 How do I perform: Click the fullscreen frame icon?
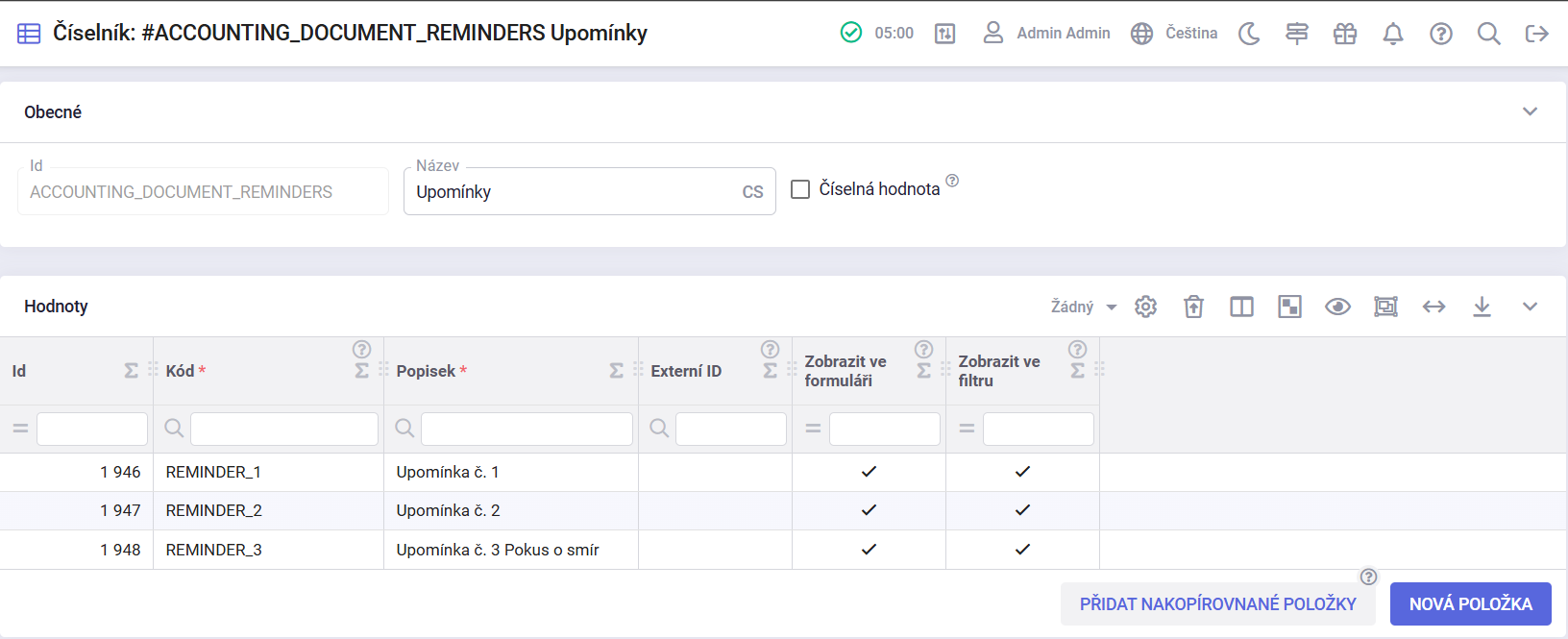(x=1386, y=307)
